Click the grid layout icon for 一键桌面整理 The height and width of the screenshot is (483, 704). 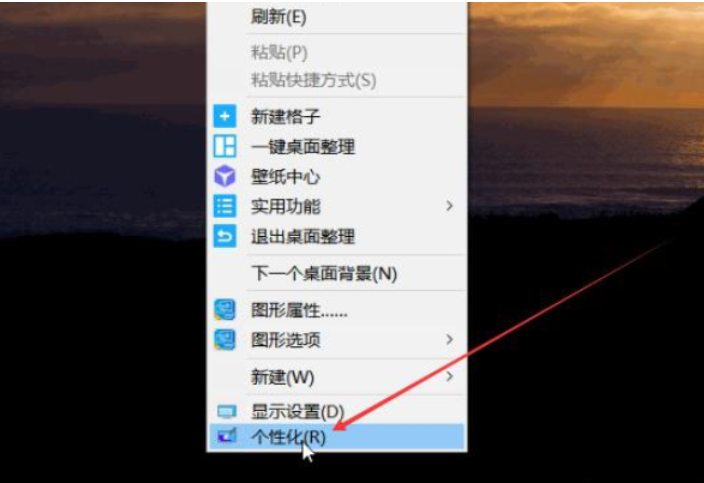pos(224,146)
